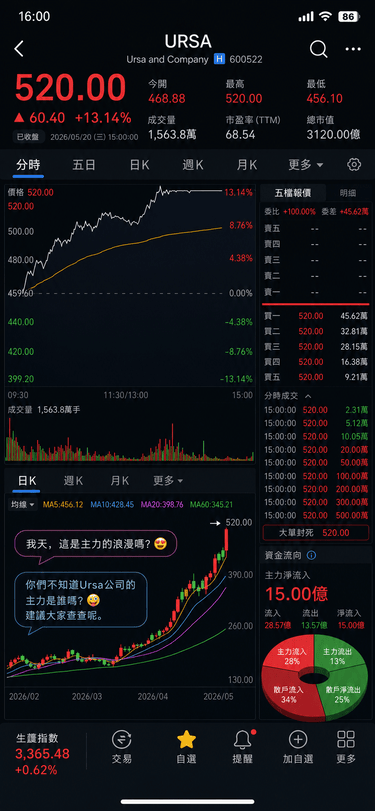The height and width of the screenshot is (811, 375).
Task: Select the lower 週K tab
Action: pyautogui.click(x=73, y=480)
